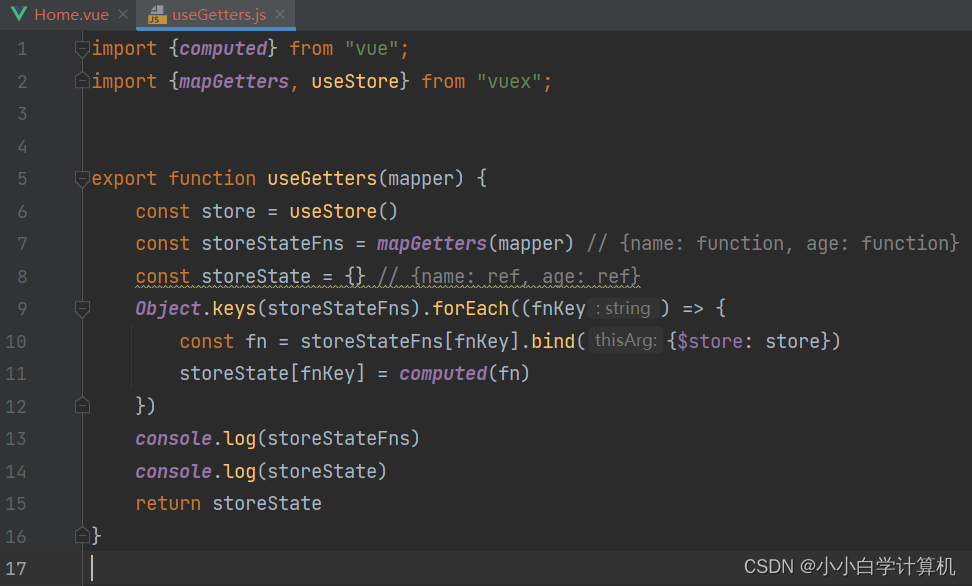Click 'return' keyword on line 15
The image size is (972, 586).
pos(168,504)
